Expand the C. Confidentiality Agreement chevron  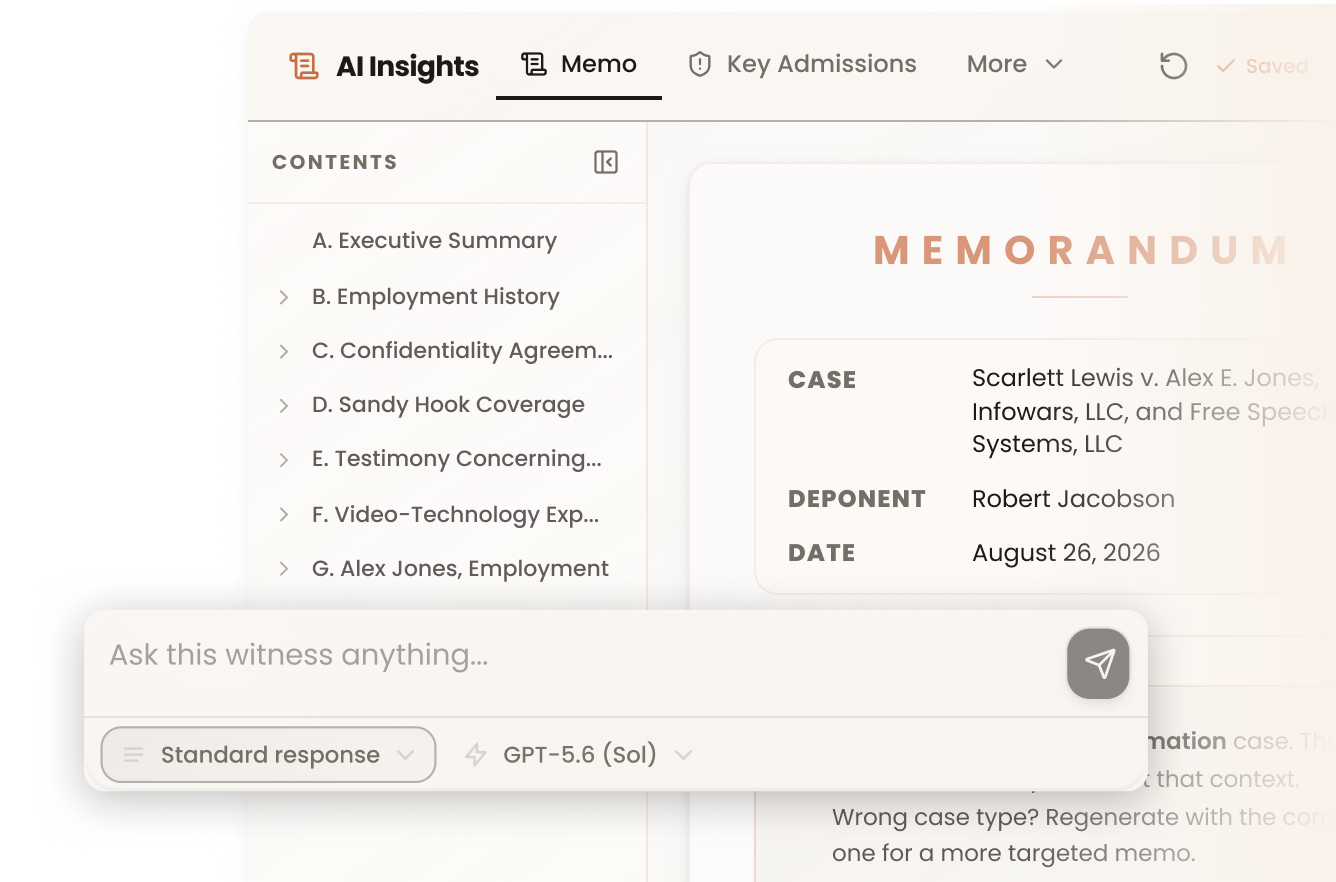tap(284, 351)
